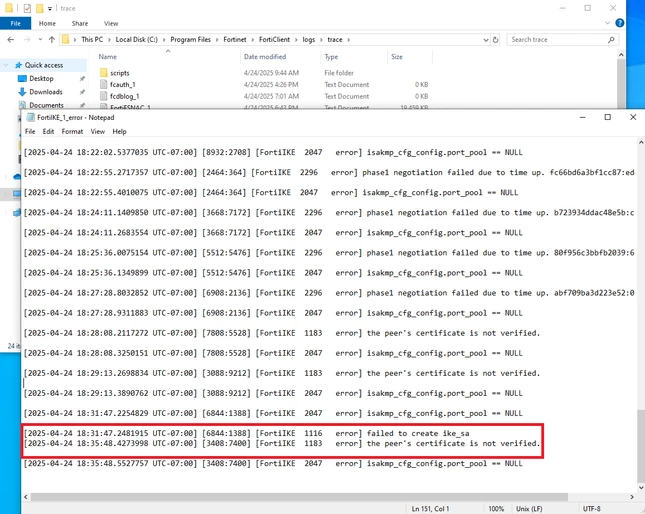Open Notepad Format menu
The height and width of the screenshot is (514, 645).
pos(72,132)
